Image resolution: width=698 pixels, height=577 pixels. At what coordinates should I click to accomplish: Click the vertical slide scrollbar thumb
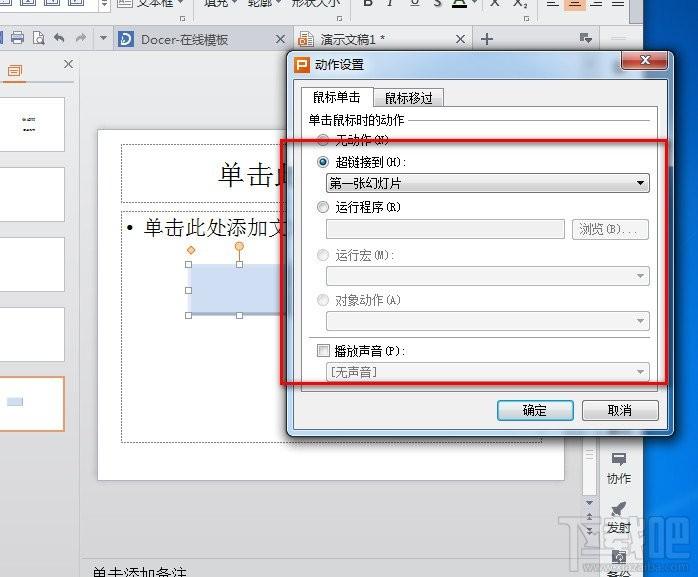[589, 466]
